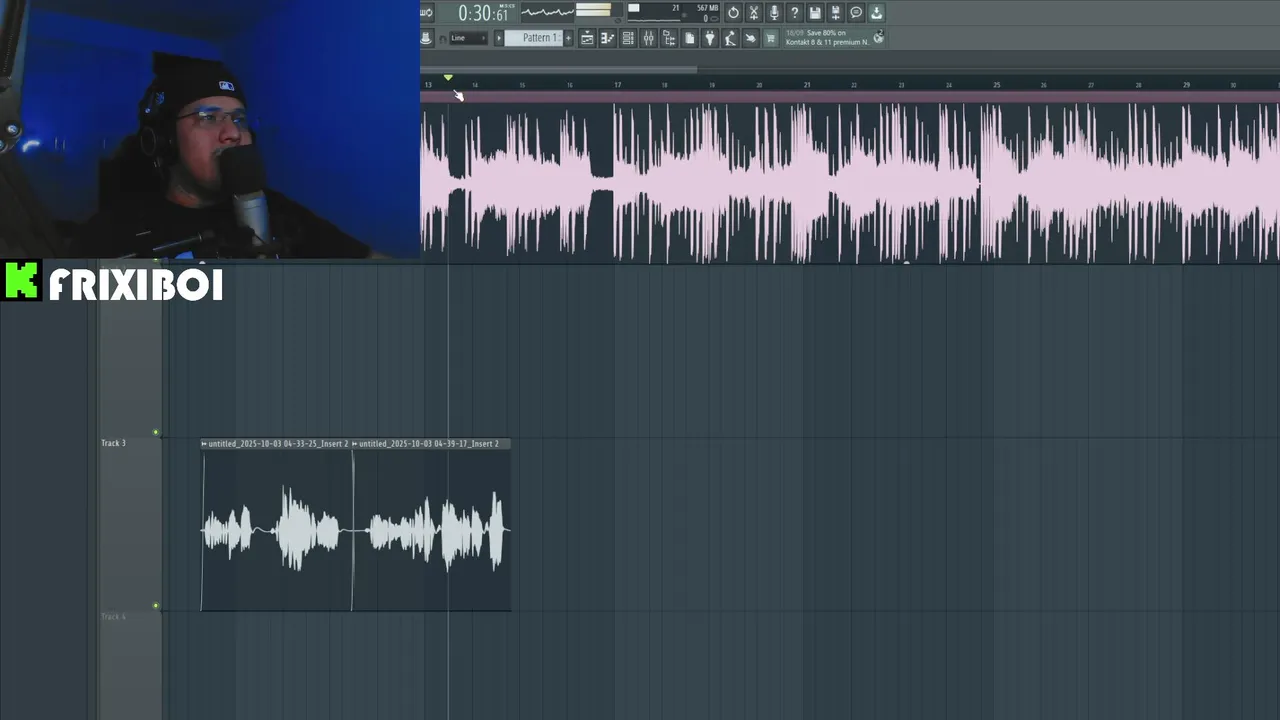
Task: Open the mixer view
Action: coord(648,38)
